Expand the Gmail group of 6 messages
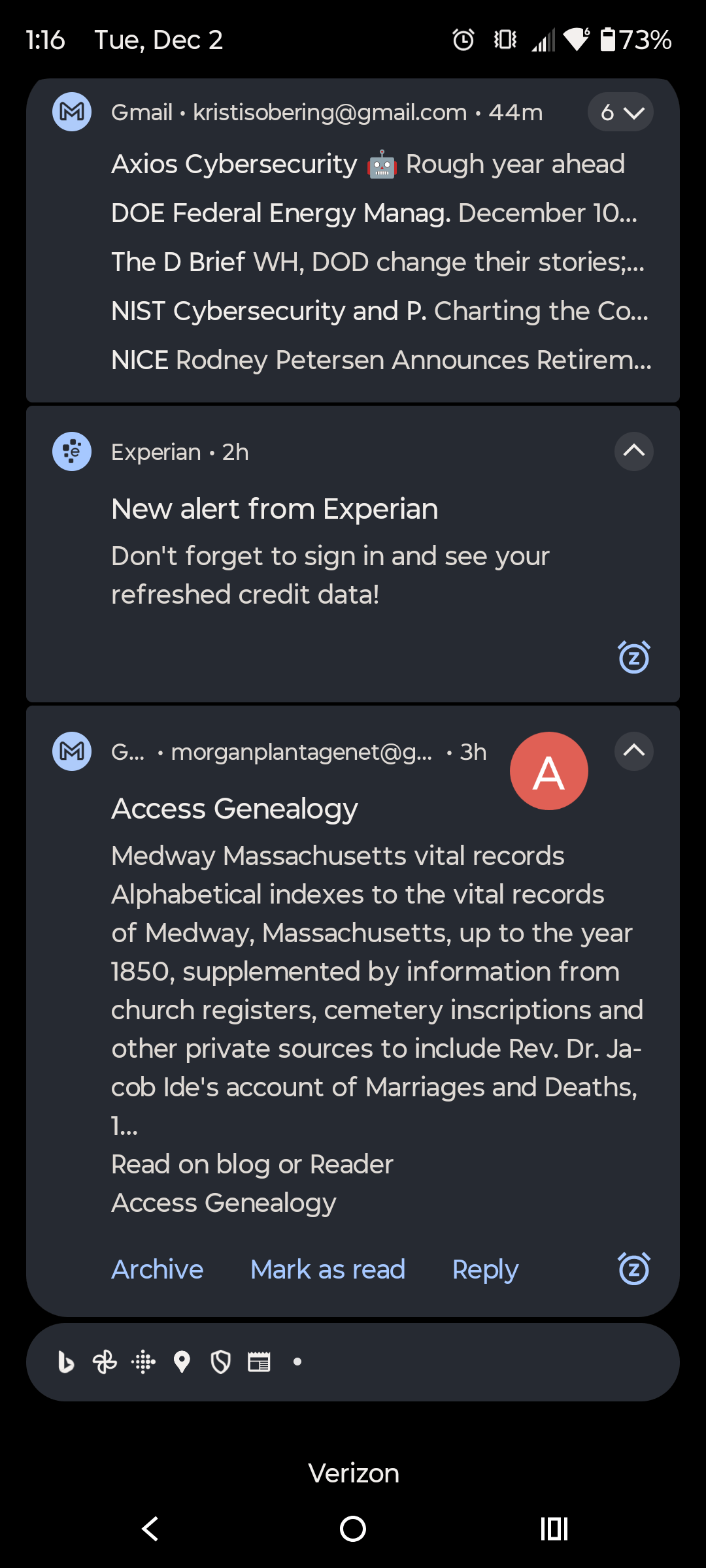Image resolution: width=706 pixels, height=1568 pixels. pyautogui.click(x=620, y=112)
